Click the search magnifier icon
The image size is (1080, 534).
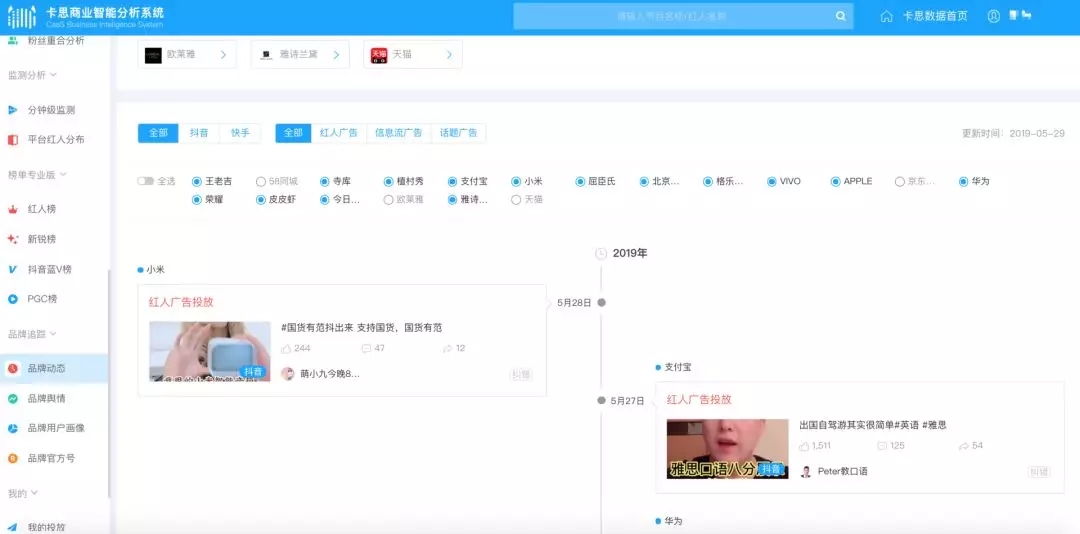[x=840, y=16]
